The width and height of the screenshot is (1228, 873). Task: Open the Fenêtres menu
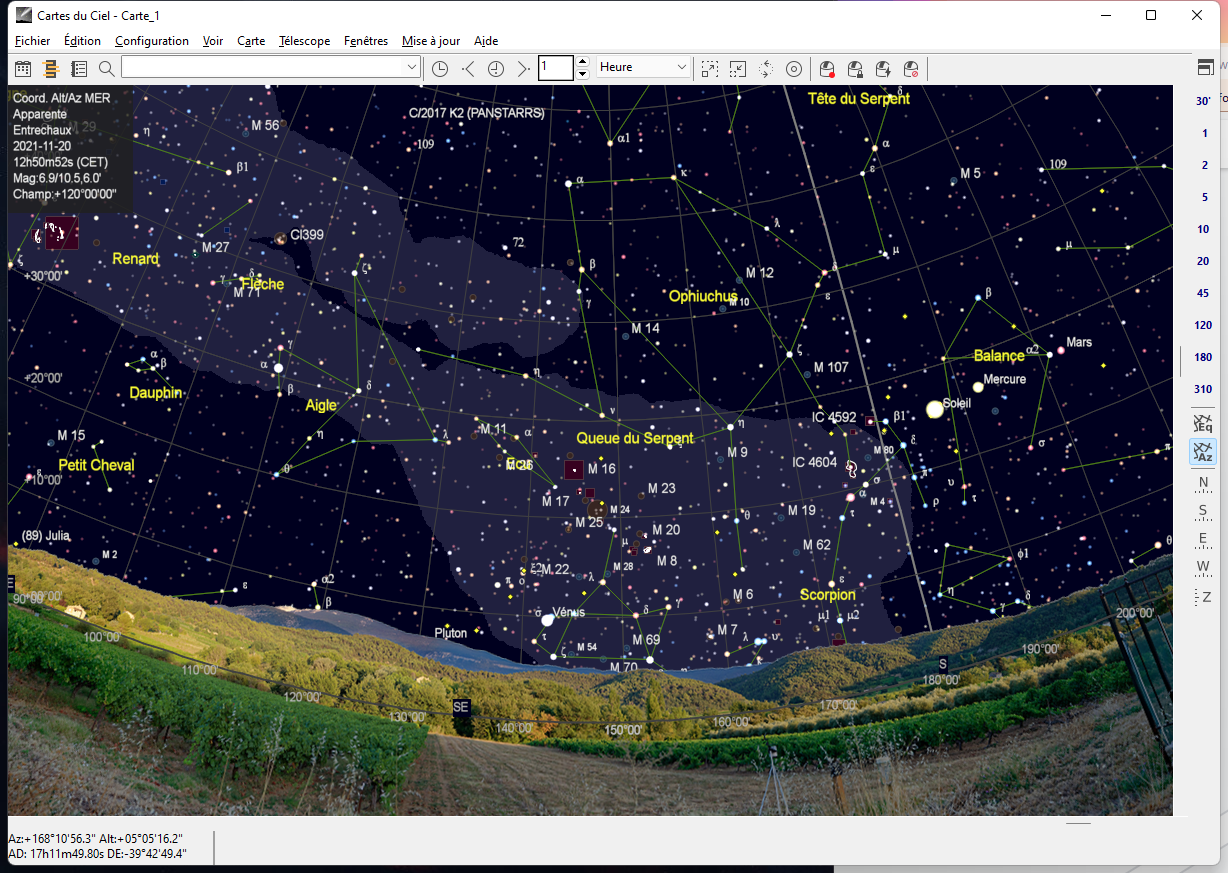click(x=366, y=41)
